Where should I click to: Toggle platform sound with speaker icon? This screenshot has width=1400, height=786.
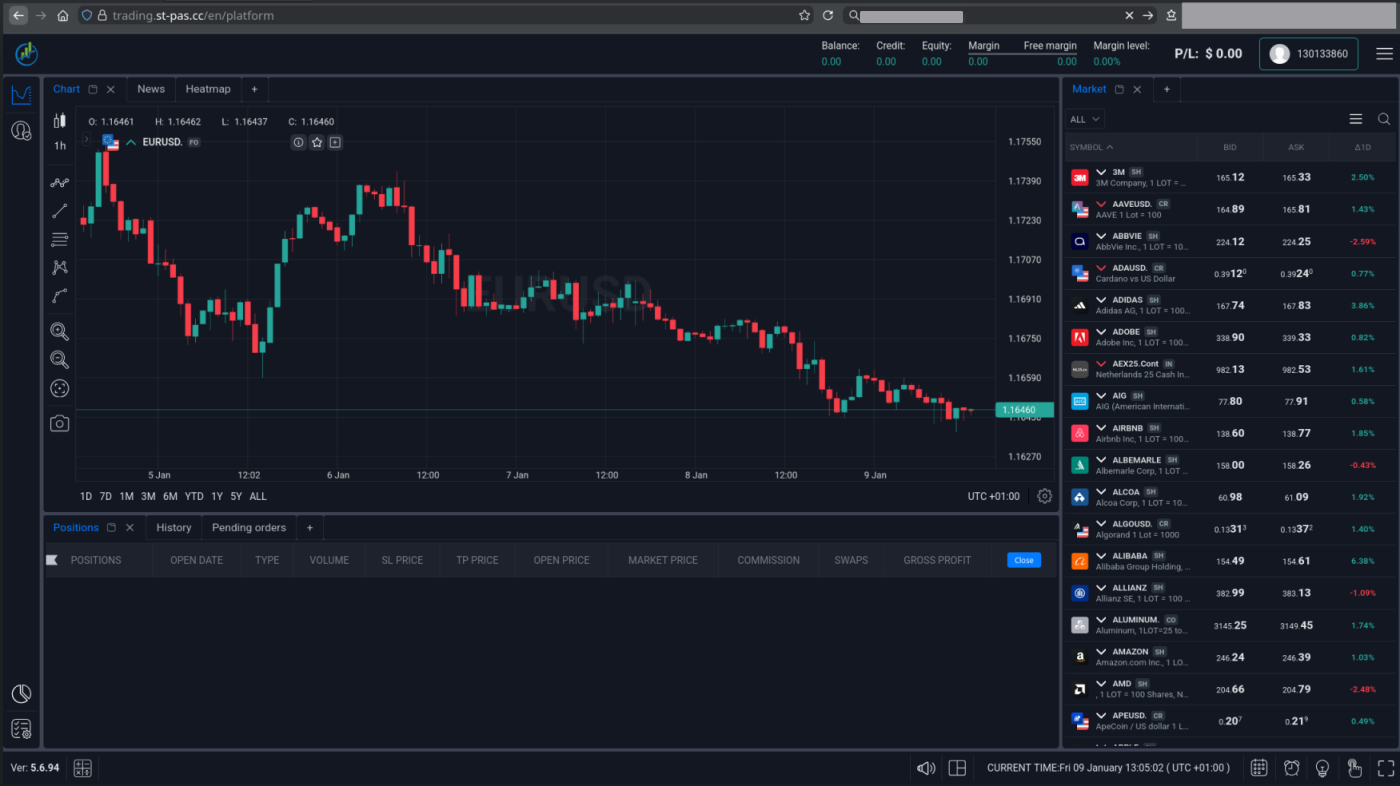926,768
